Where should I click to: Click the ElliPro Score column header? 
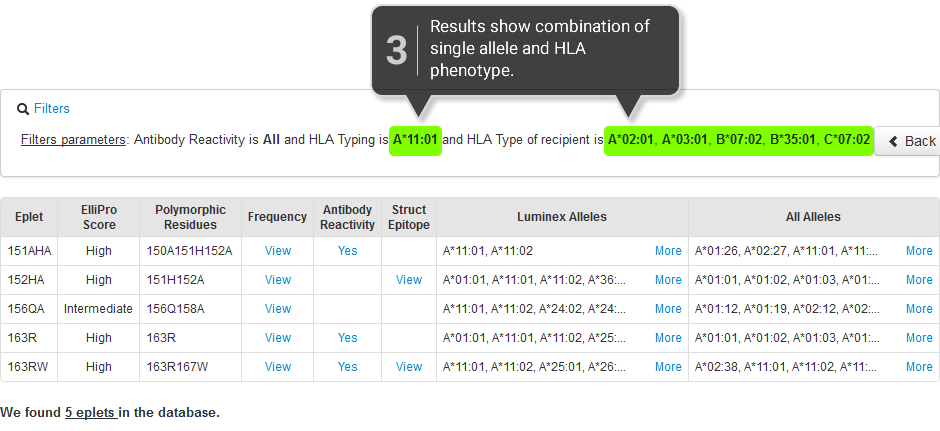coord(99,217)
